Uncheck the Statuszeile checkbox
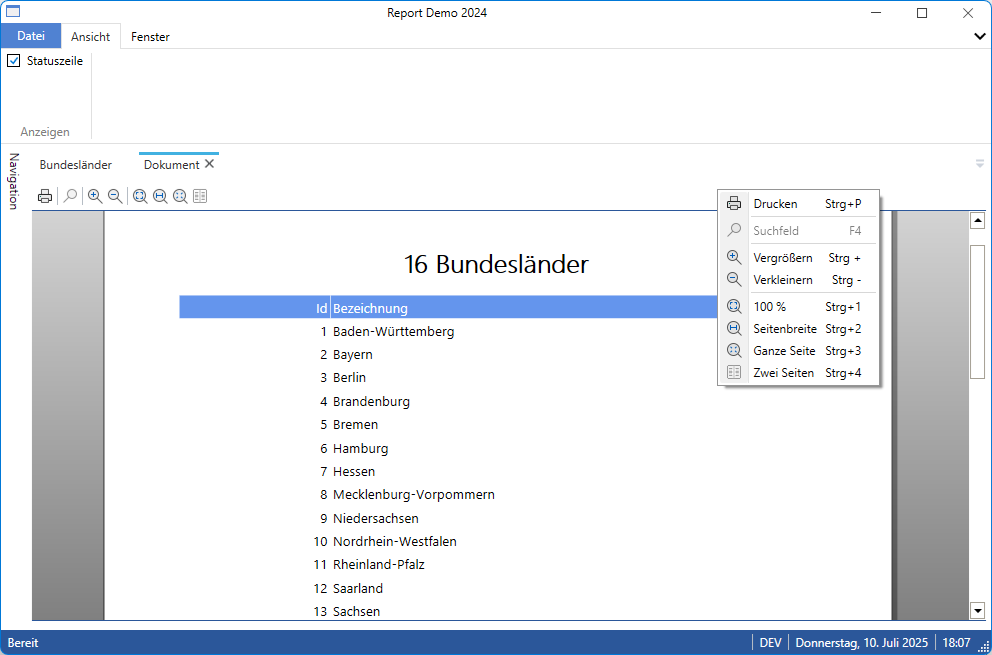The height and width of the screenshot is (655, 992). [x=14, y=61]
